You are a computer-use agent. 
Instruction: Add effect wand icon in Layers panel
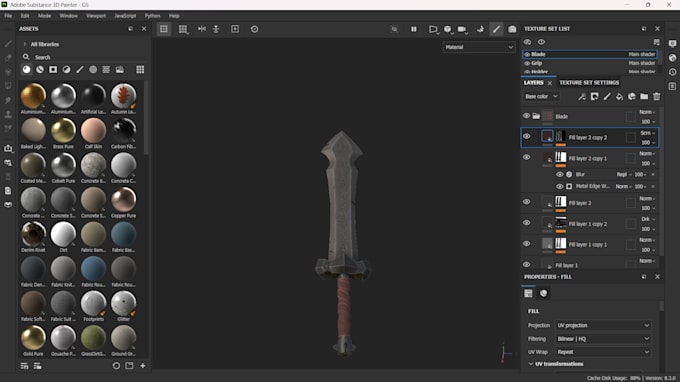[582, 96]
